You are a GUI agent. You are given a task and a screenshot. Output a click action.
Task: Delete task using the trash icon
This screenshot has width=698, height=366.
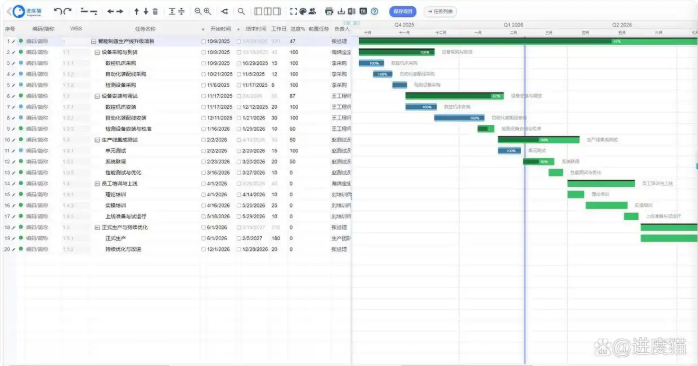click(x=155, y=11)
